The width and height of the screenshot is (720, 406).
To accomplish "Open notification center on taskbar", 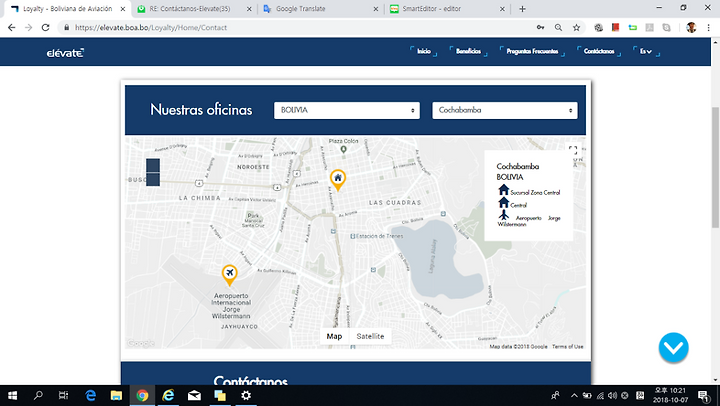I will coord(703,395).
